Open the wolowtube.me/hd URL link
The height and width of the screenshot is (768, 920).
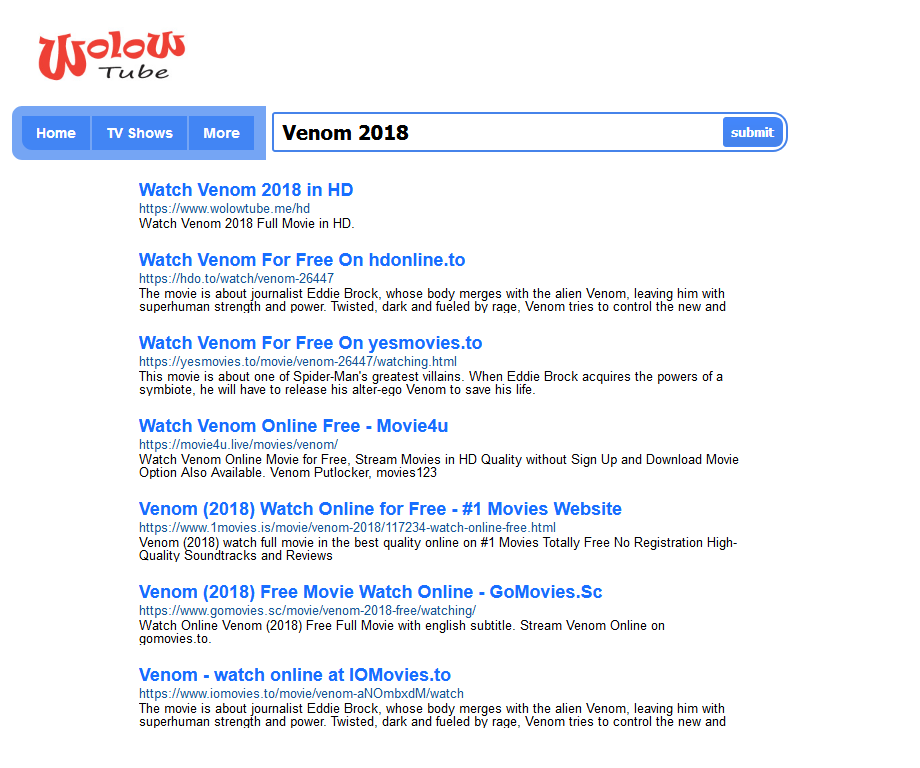224,209
